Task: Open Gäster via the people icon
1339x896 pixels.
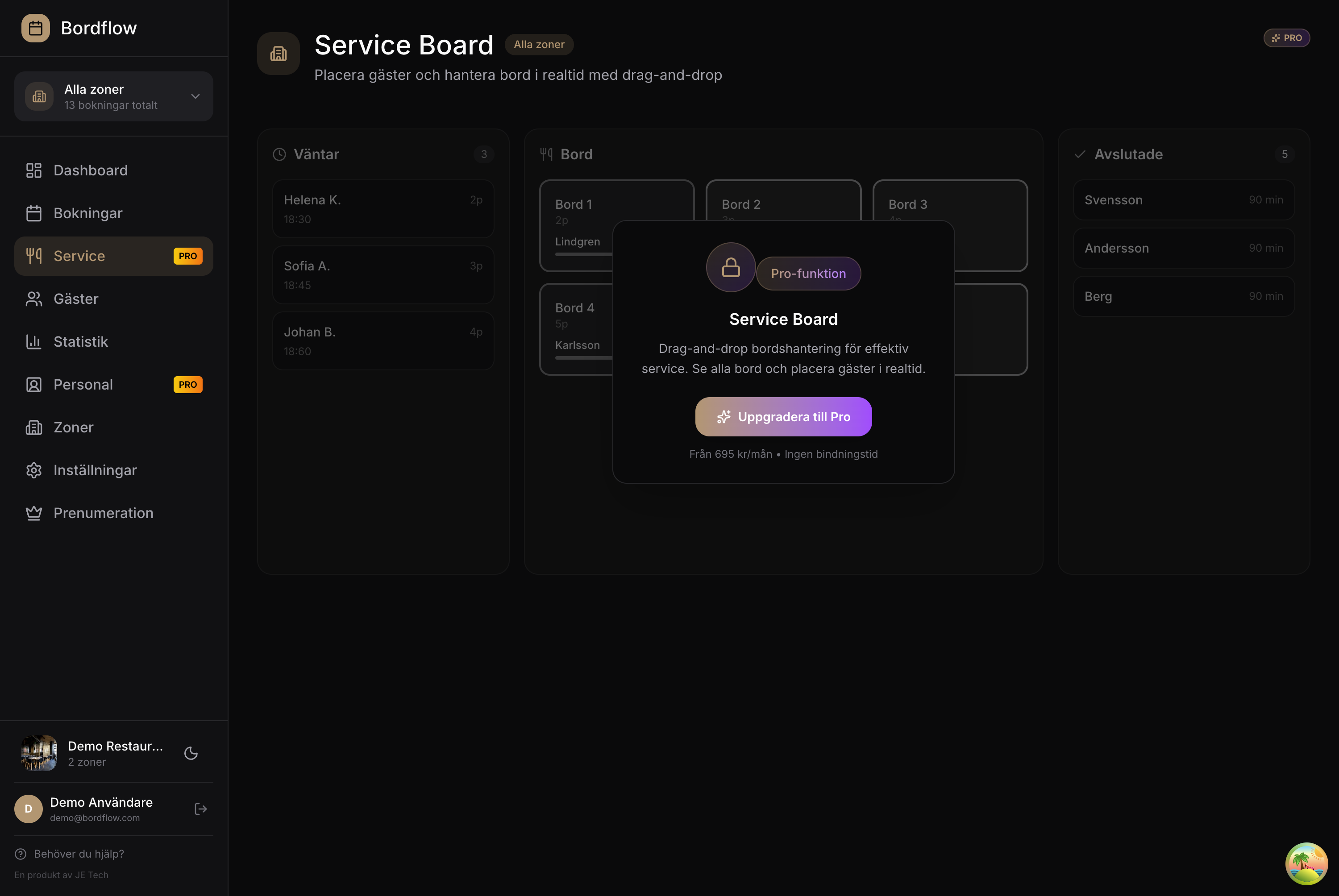Action: coord(34,298)
